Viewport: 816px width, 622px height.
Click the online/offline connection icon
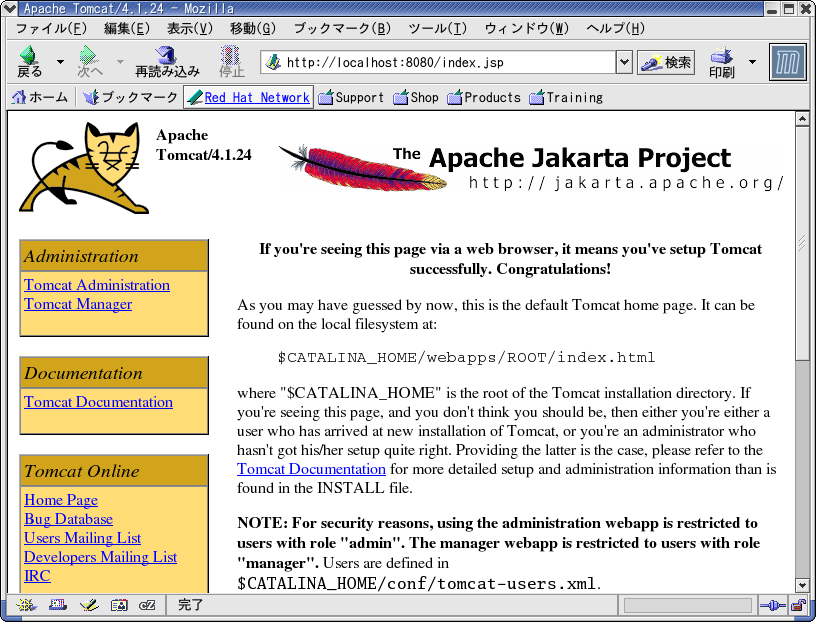(772, 605)
